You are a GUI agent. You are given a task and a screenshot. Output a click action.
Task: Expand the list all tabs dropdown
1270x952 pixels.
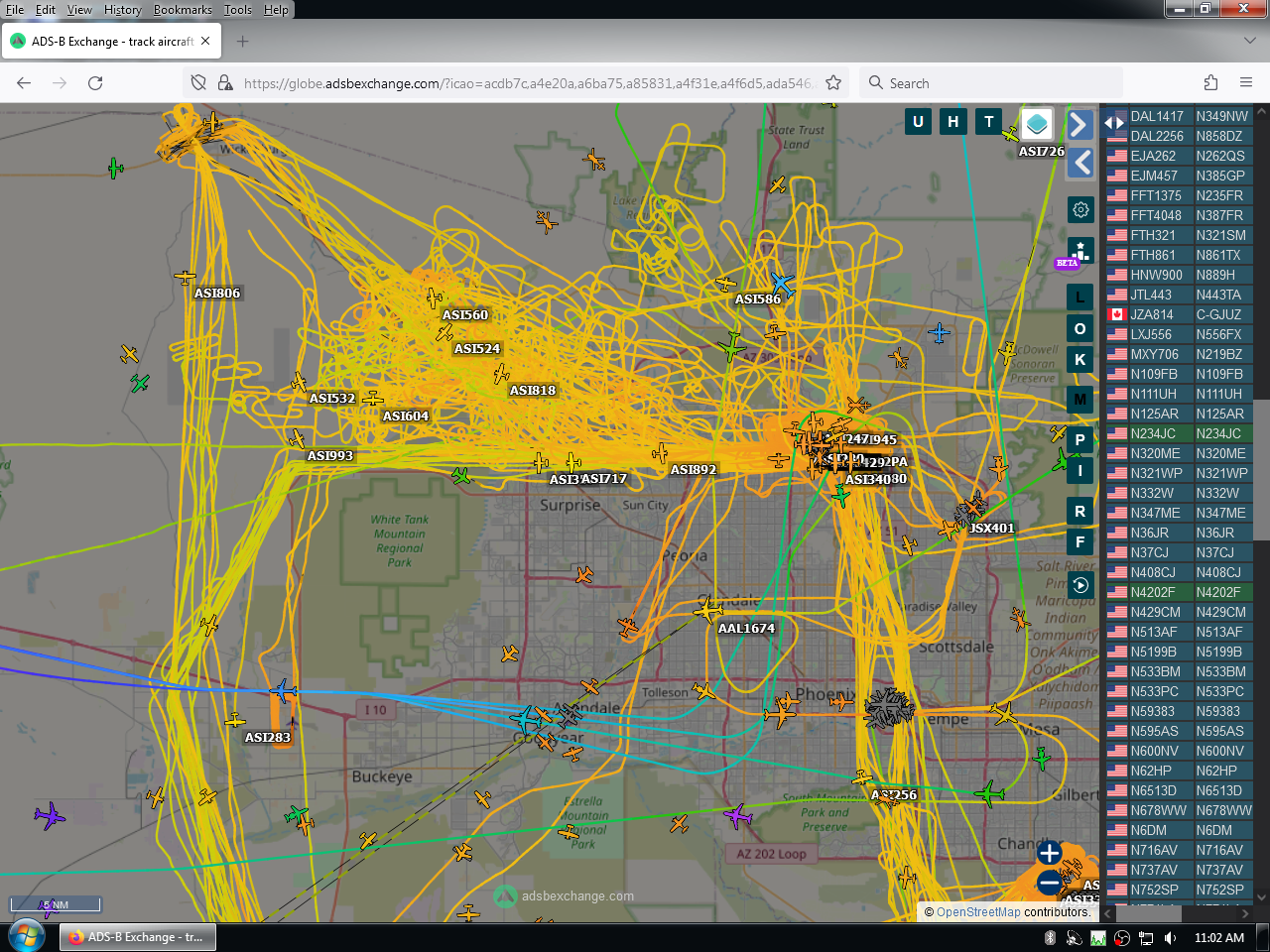1249,42
